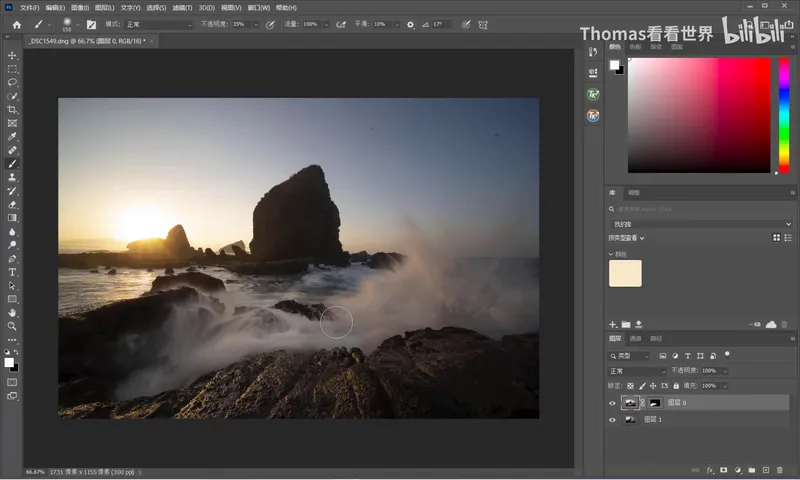Toggle lock image pixels brush icon

[642, 386]
